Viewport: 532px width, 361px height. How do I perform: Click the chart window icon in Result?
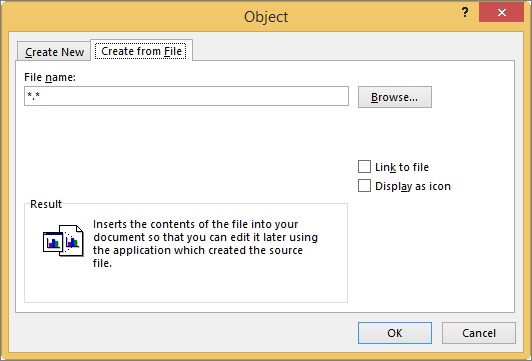53,242
